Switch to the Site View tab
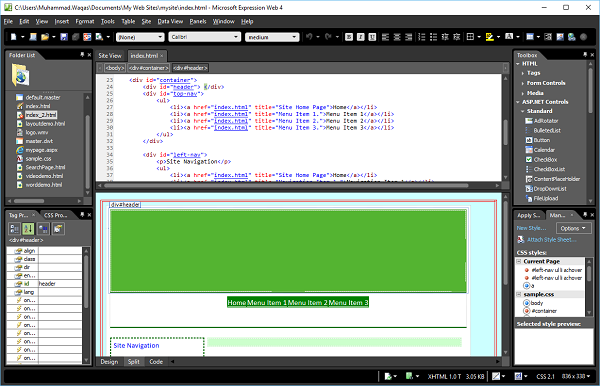Viewport: 600px width, 386px height. (x=110, y=55)
